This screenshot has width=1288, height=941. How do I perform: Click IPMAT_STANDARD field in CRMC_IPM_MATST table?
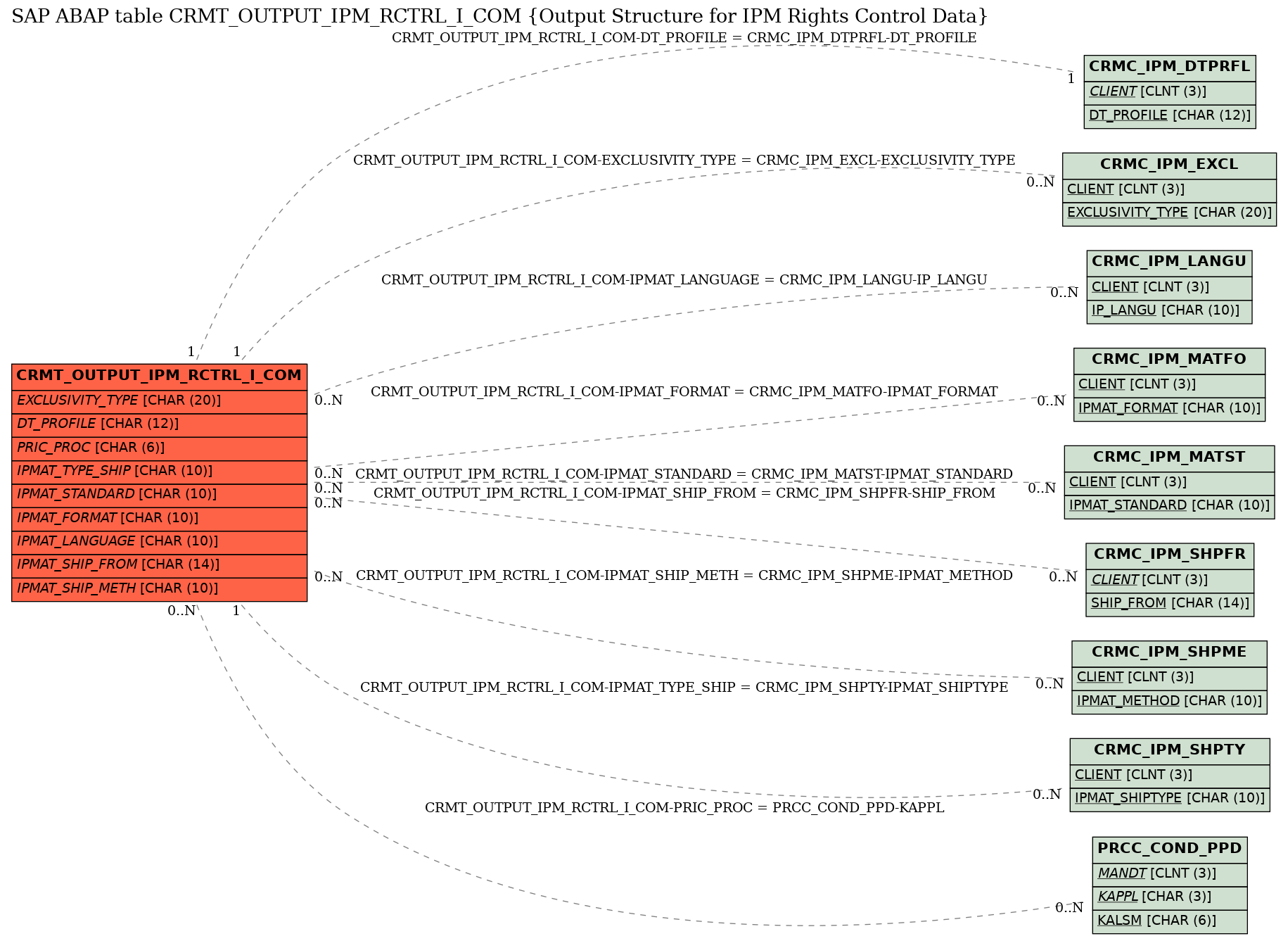pyautogui.click(x=1169, y=506)
